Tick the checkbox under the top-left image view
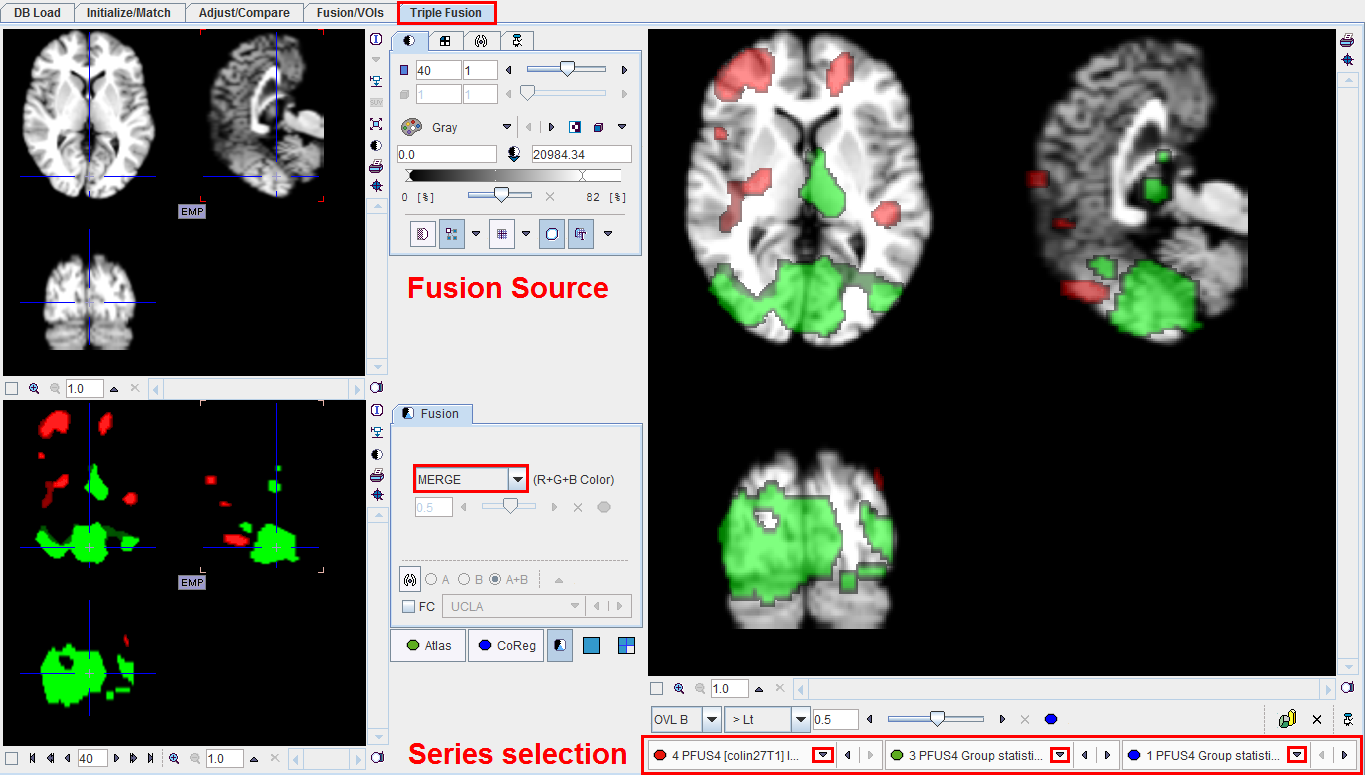This screenshot has width=1365, height=775. 11,388
